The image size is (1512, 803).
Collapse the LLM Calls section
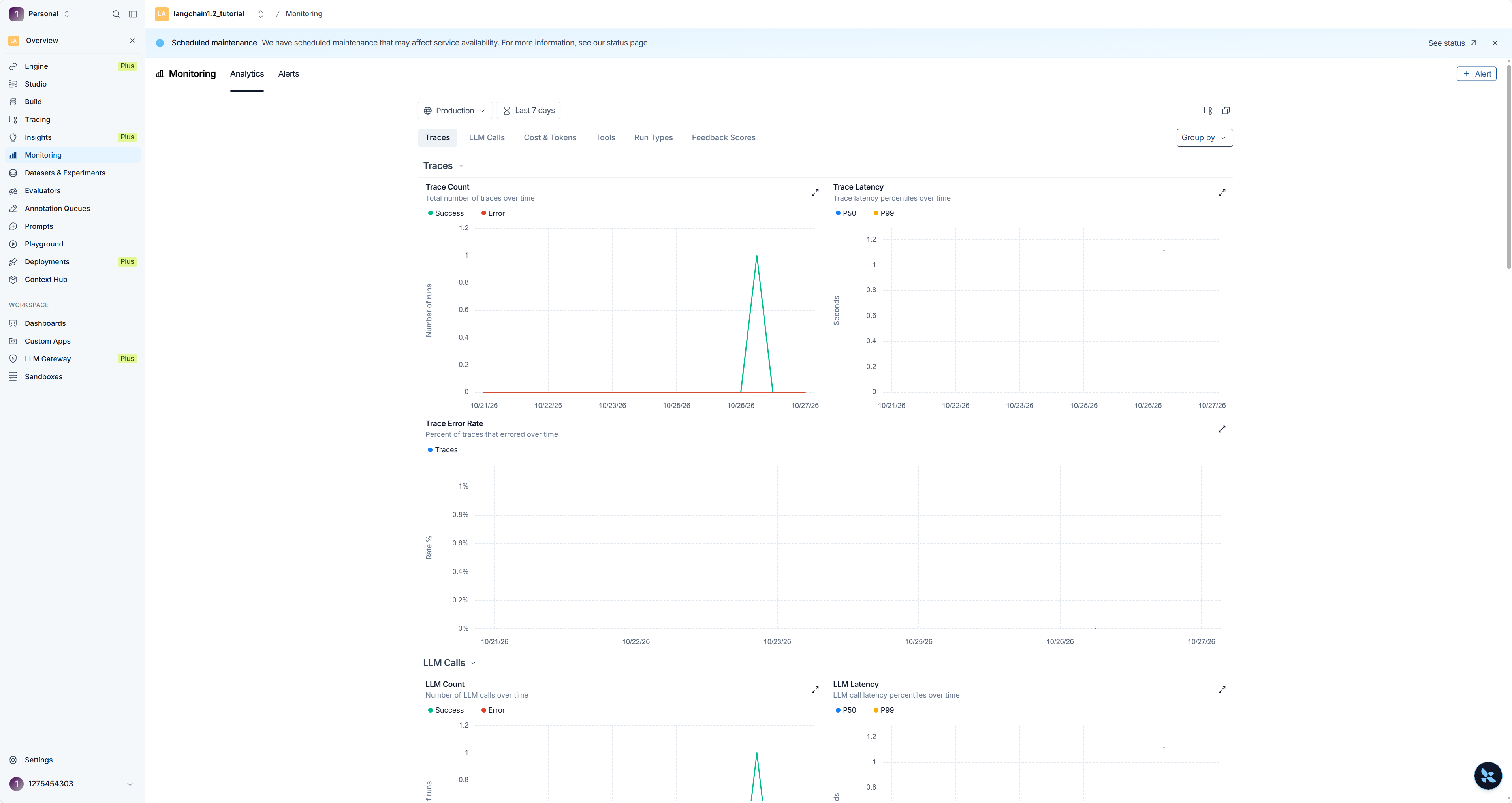tap(449, 663)
